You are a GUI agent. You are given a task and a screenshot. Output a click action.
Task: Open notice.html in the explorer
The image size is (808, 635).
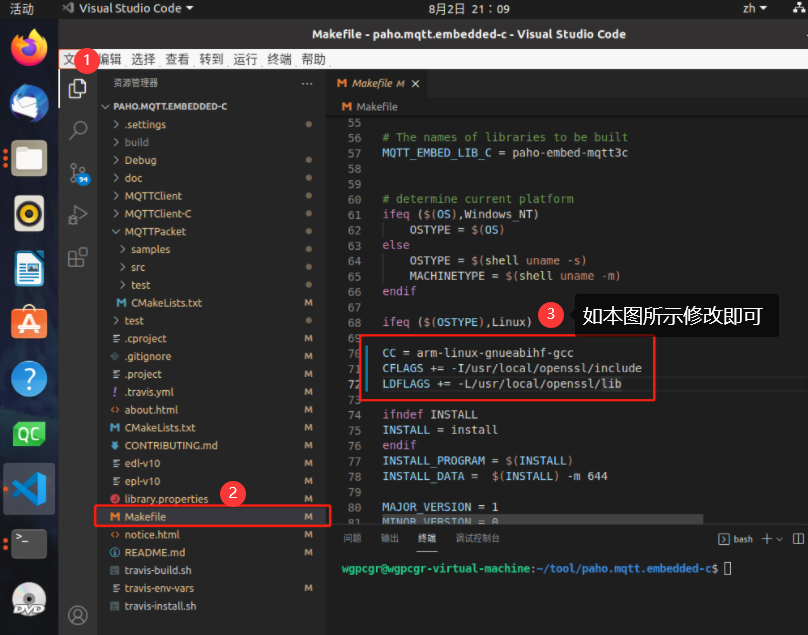(212, 534)
